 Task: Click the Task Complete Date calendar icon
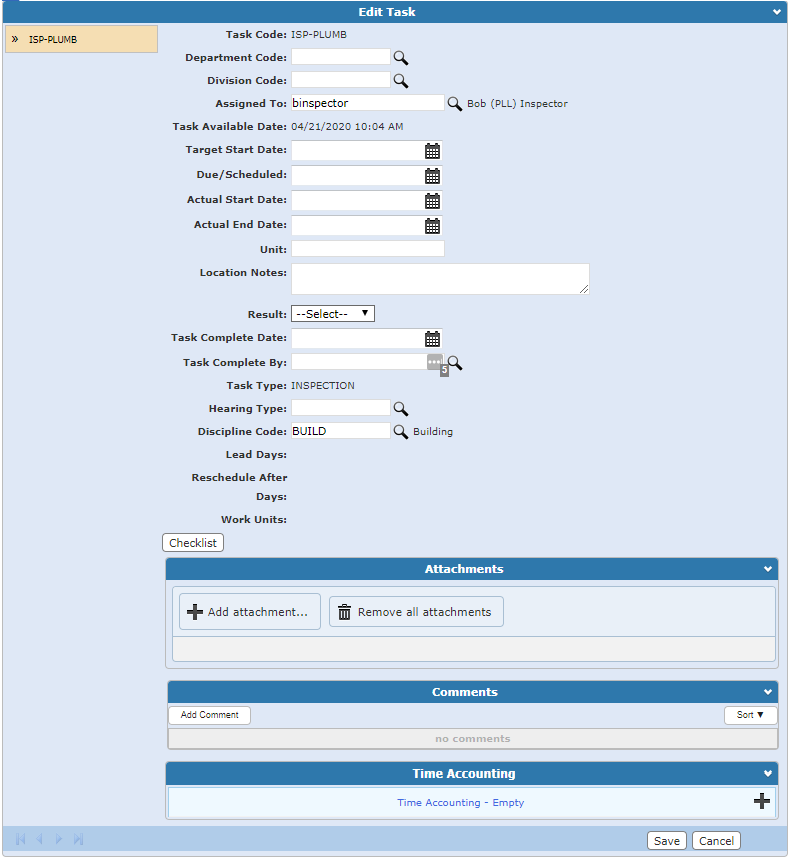(432, 339)
